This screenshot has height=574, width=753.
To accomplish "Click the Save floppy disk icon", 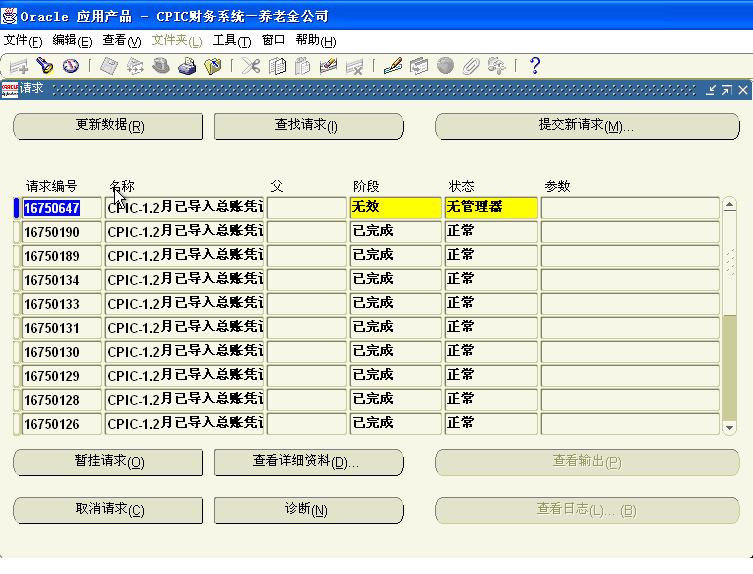I will (x=109, y=66).
